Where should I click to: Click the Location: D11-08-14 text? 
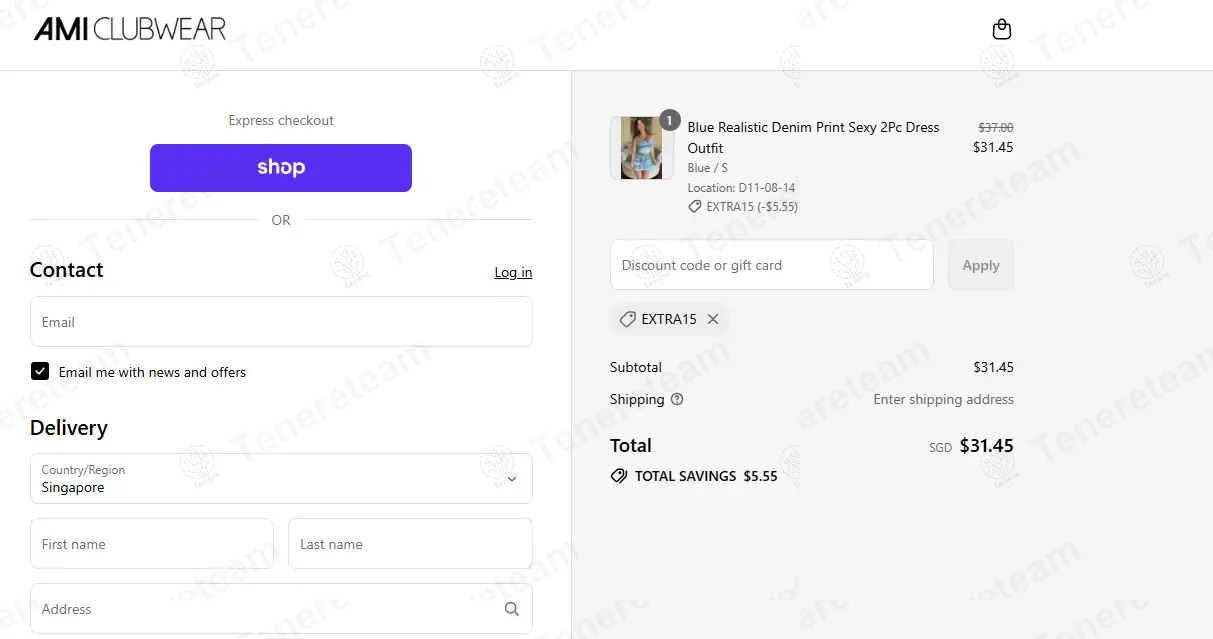coord(741,187)
